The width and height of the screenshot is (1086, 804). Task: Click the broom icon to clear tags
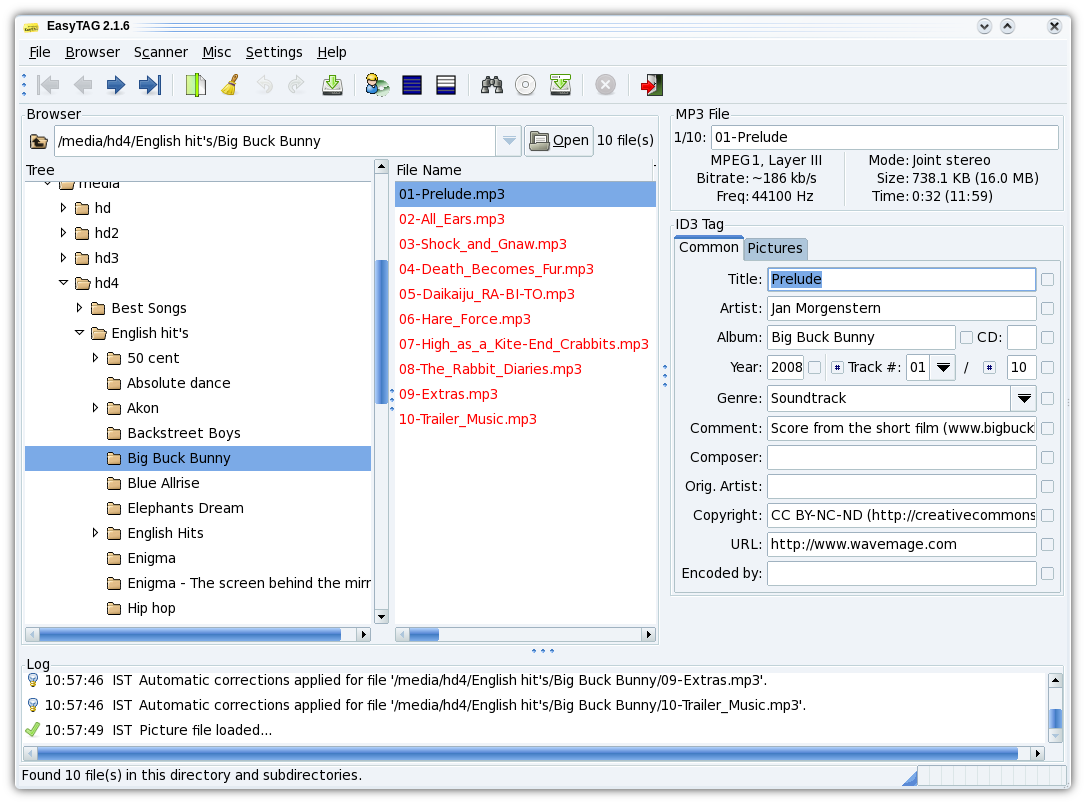point(230,85)
